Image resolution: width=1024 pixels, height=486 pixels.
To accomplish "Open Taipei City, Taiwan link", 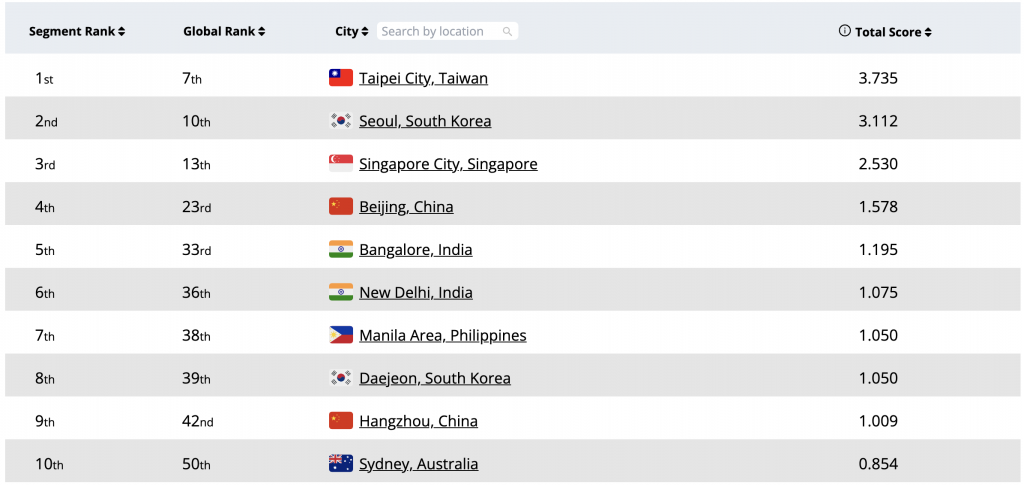I will tap(423, 78).
